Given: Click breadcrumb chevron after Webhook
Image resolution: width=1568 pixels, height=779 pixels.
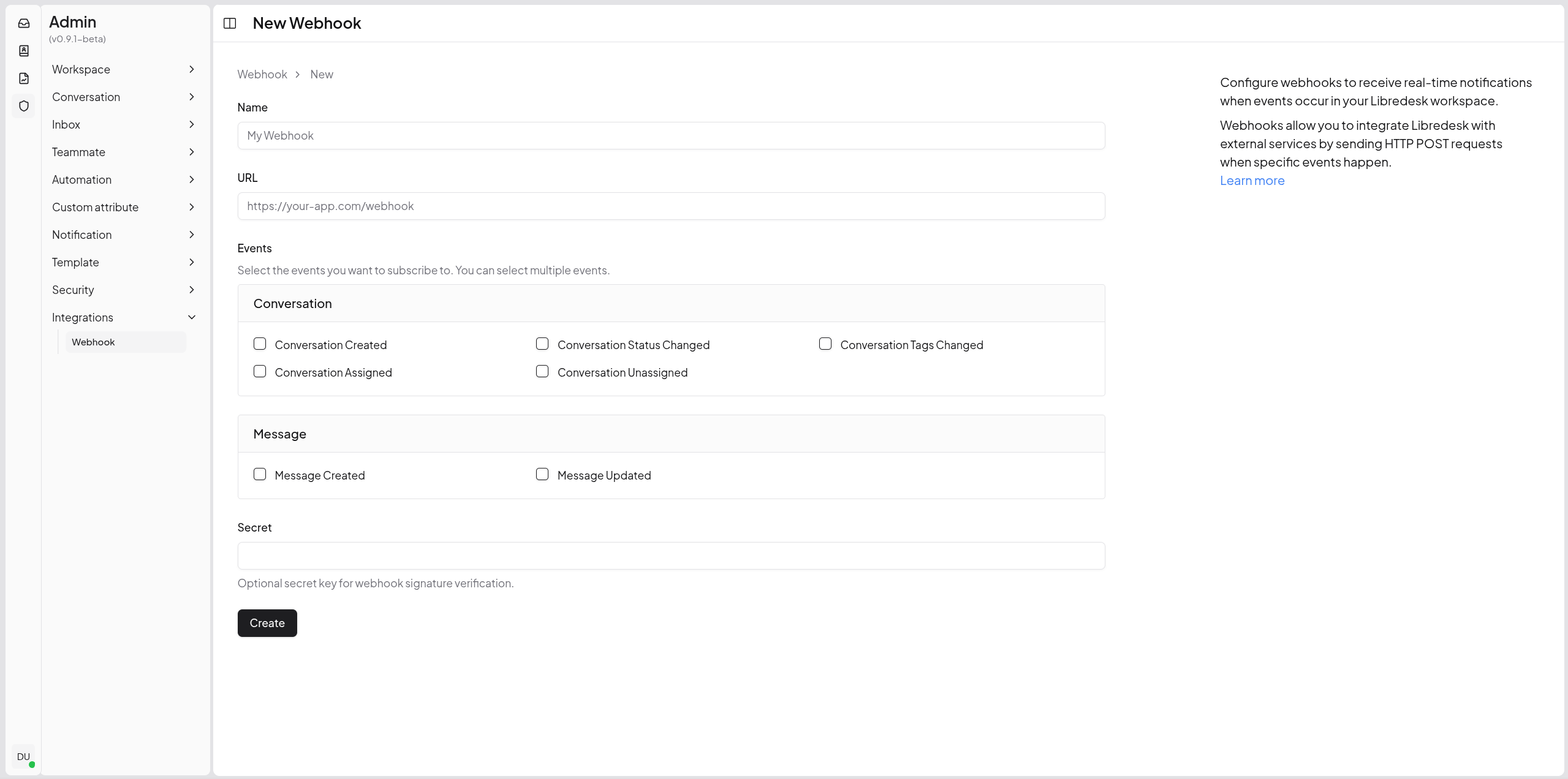Looking at the screenshot, I should (298, 74).
